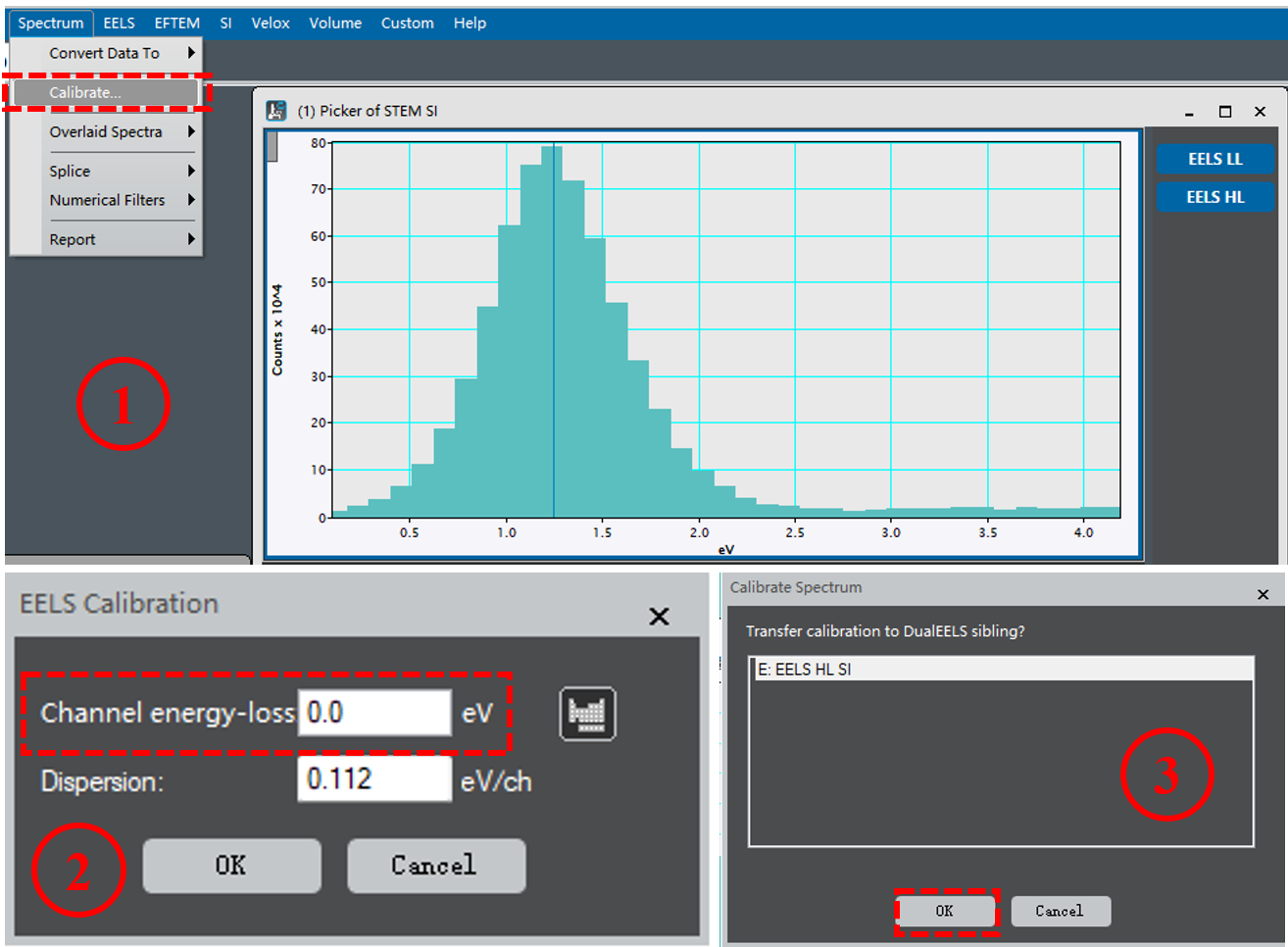The width and height of the screenshot is (1288, 947).
Task: Click the Picker of STEM SI window icon
Action: [x=276, y=111]
